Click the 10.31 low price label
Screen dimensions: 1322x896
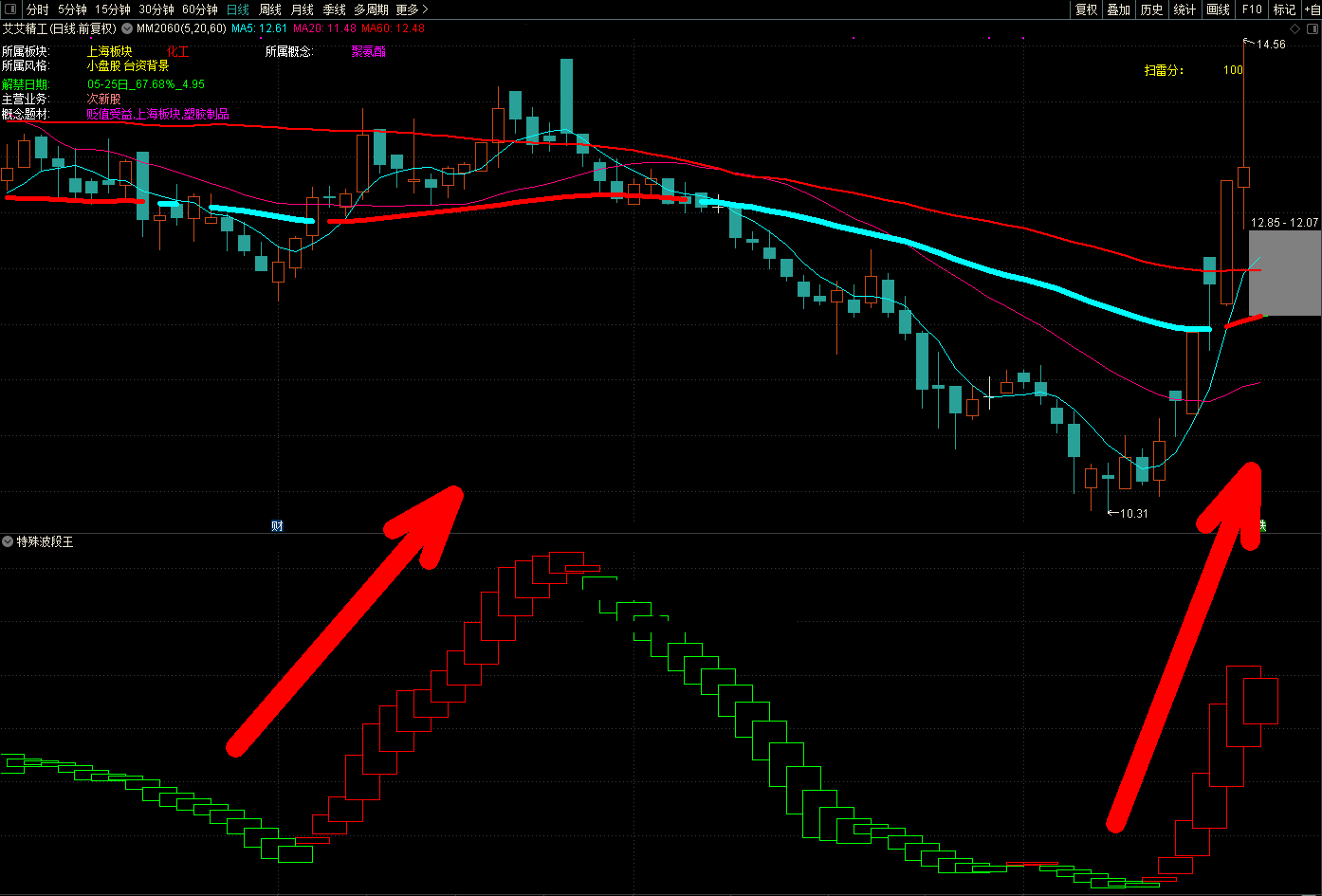pyautogui.click(x=1134, y=514)
